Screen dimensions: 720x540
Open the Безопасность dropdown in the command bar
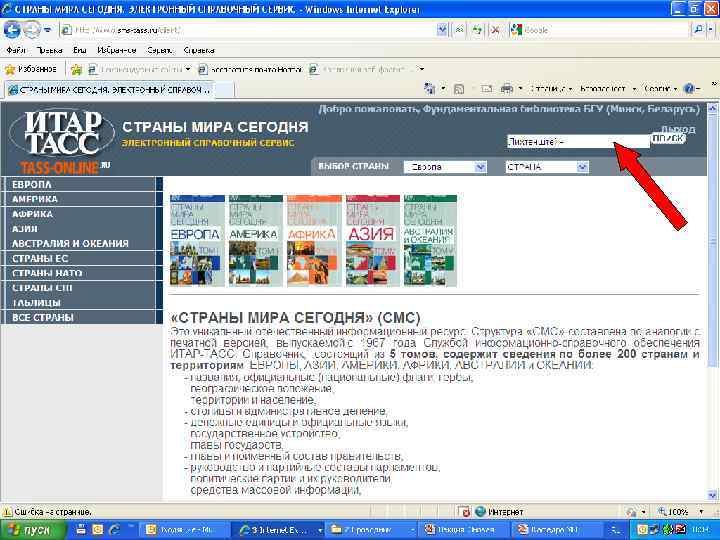[608, 89]
